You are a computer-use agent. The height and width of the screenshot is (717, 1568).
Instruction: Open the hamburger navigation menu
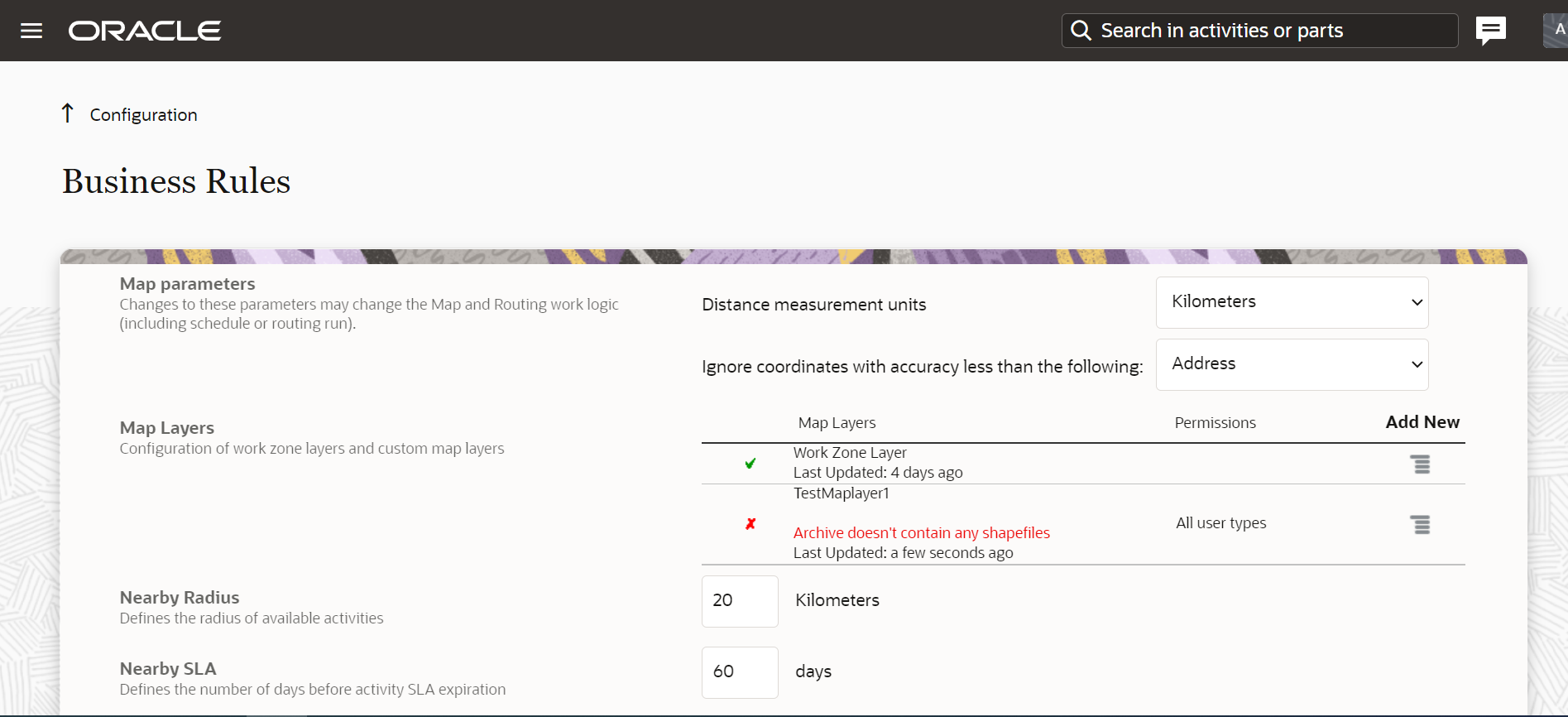[x=31, y=31]
